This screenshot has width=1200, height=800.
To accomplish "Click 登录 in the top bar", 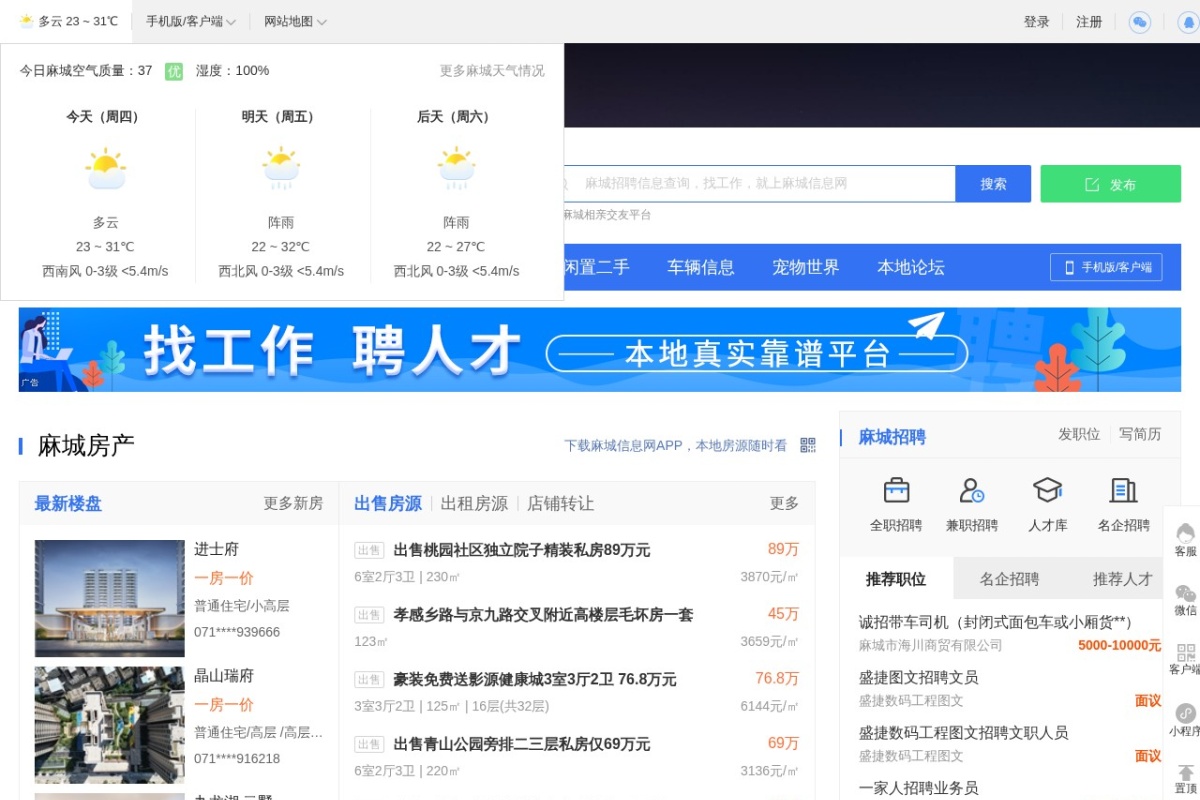I will pos(1036,21).
